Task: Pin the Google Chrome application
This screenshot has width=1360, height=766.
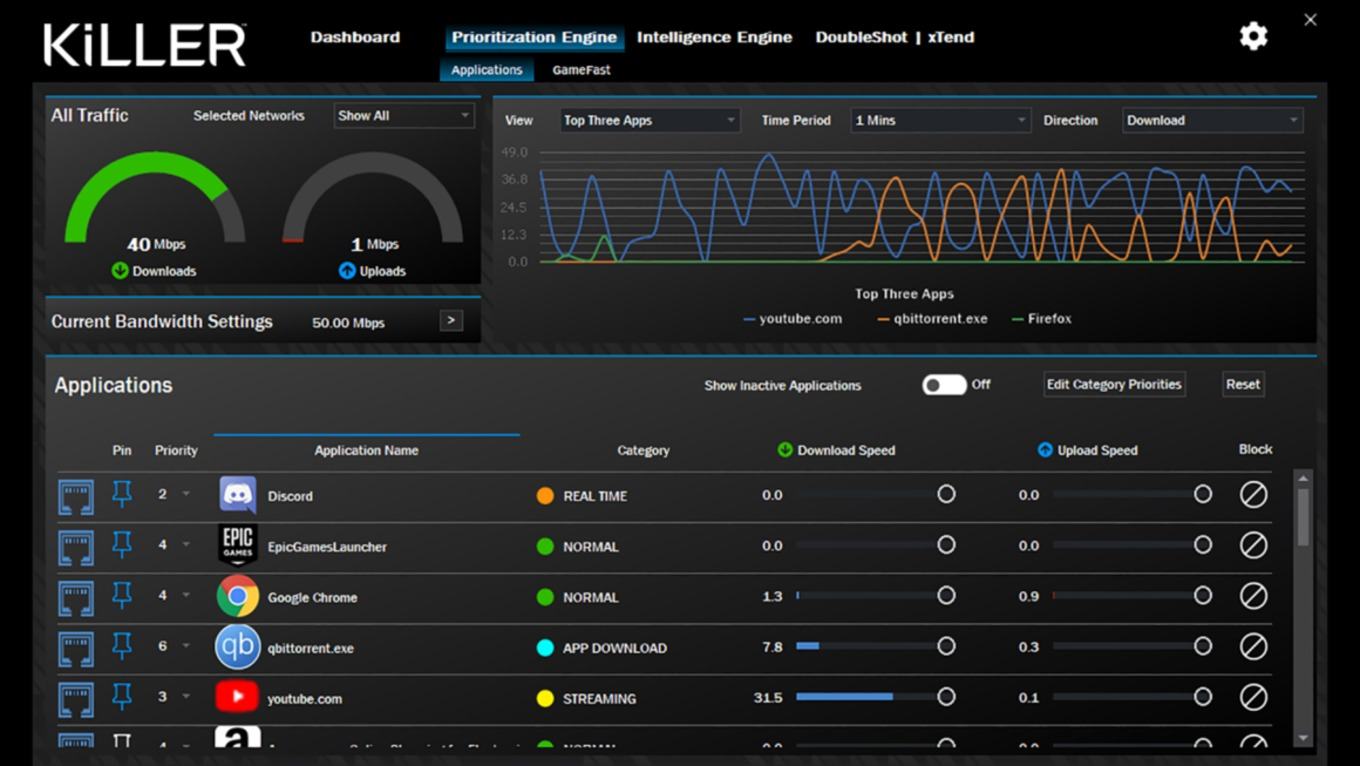Action: 122,595
